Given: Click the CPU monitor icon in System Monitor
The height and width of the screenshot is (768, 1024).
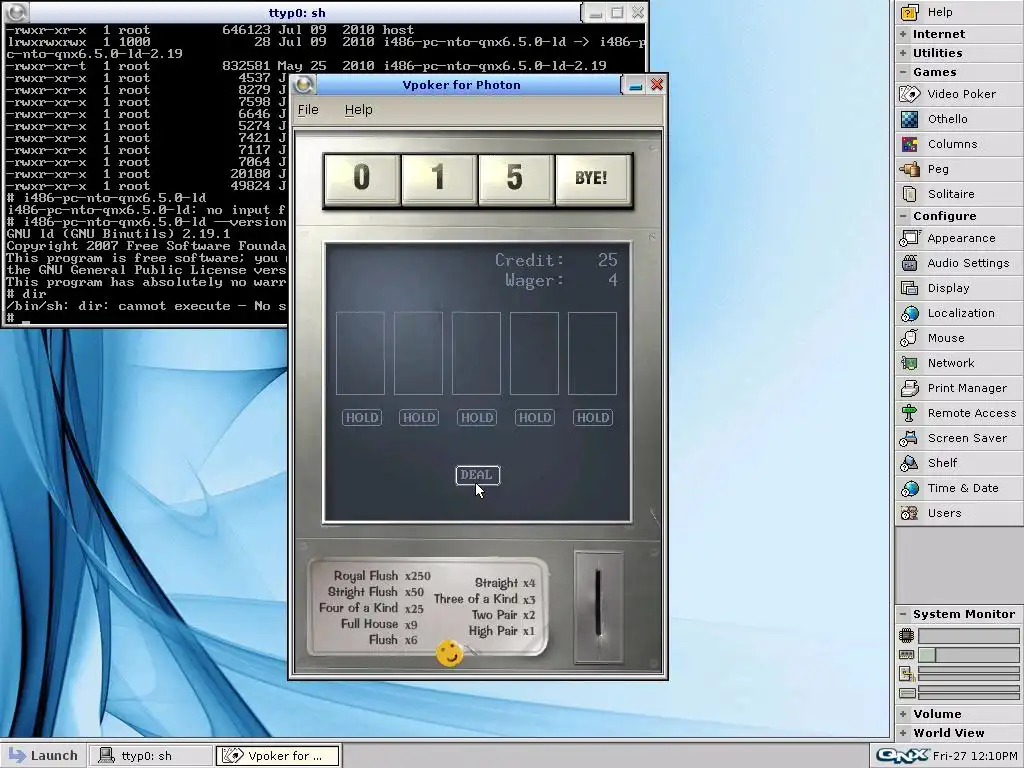Looking at the screenshot, I should tap(906, 635).
